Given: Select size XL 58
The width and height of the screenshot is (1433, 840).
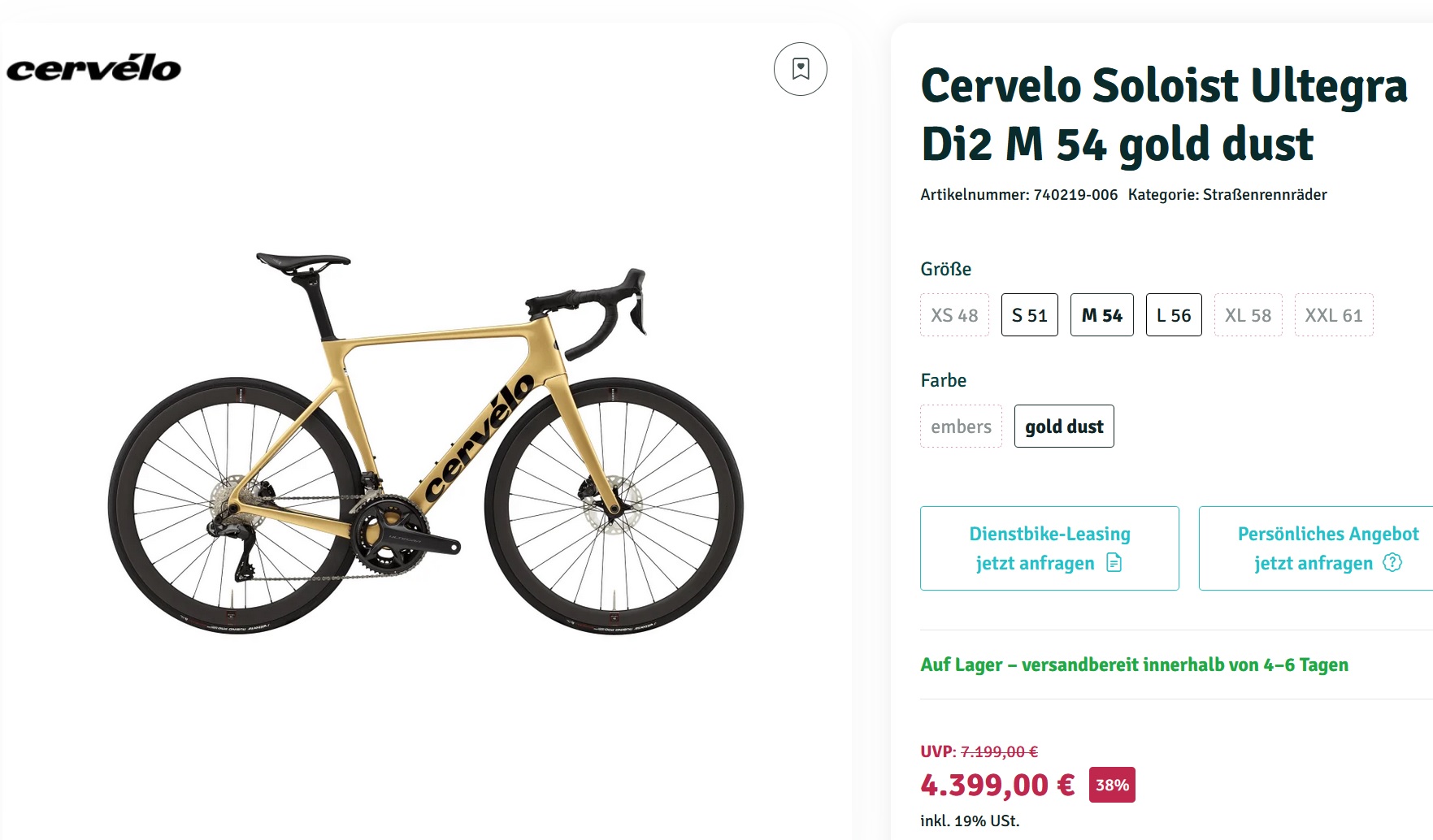Looking at the screenshot, I should [x=1248, y=315].
